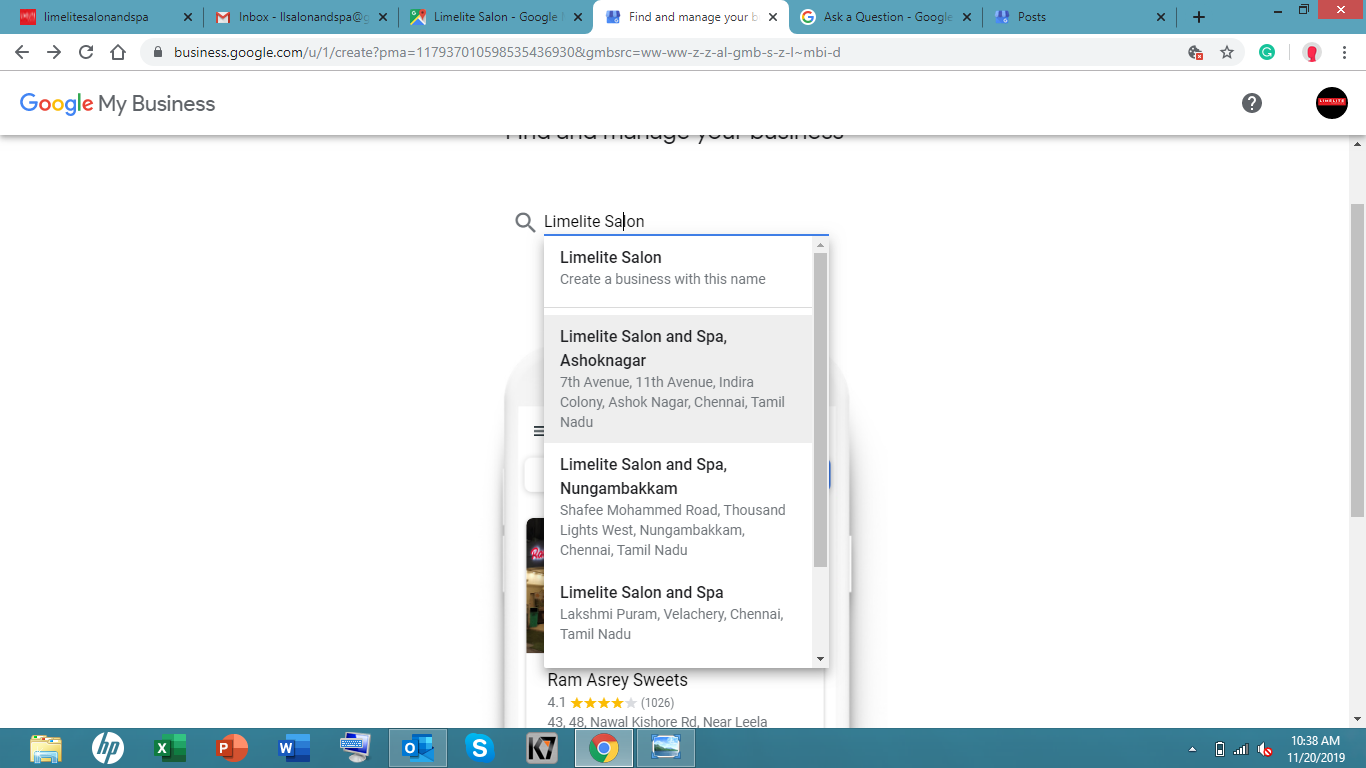Reload the current page
The width and height of the screenshot is (1366, 768).
pos(86,52)
